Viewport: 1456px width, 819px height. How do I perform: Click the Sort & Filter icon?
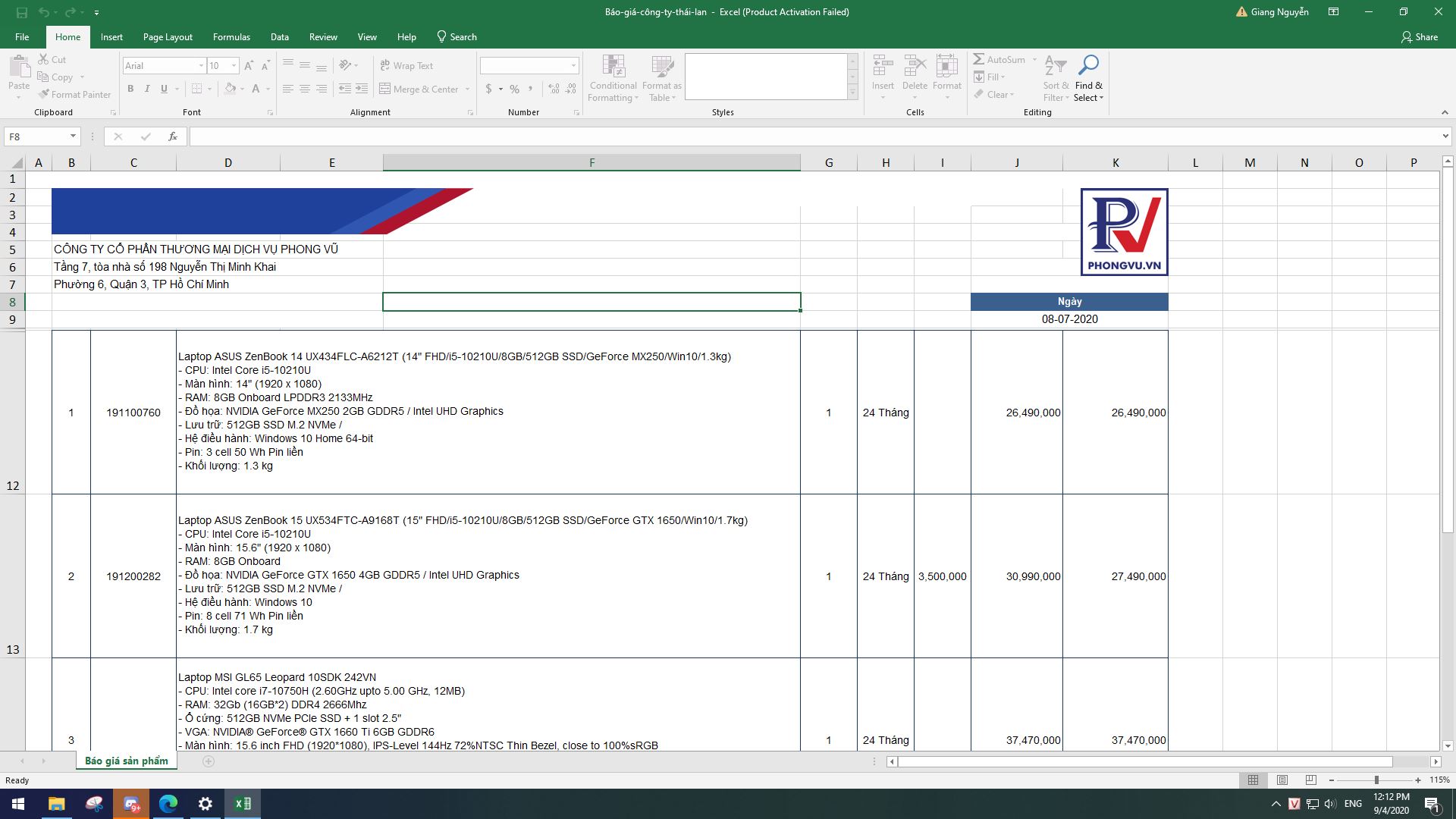(1055, 66)
